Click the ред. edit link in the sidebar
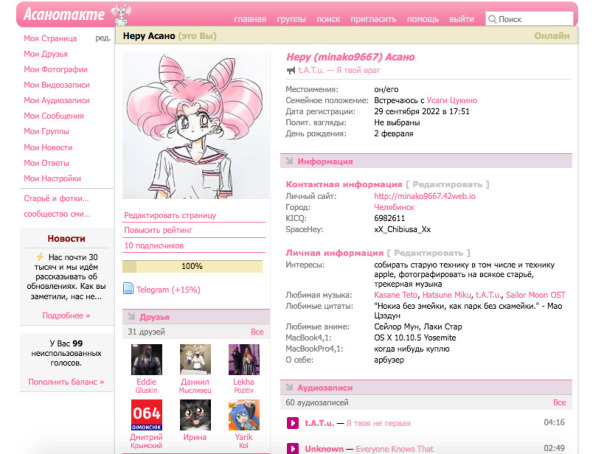Image resolution: width=604 pixels, height=454 pixels. (x=103, y=39)
